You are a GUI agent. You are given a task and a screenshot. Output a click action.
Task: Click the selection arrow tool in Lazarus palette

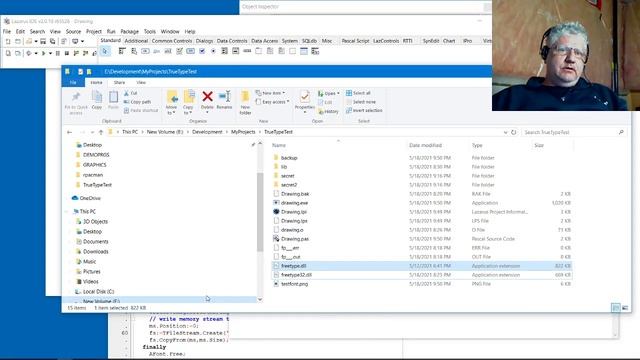click(105, 51)
